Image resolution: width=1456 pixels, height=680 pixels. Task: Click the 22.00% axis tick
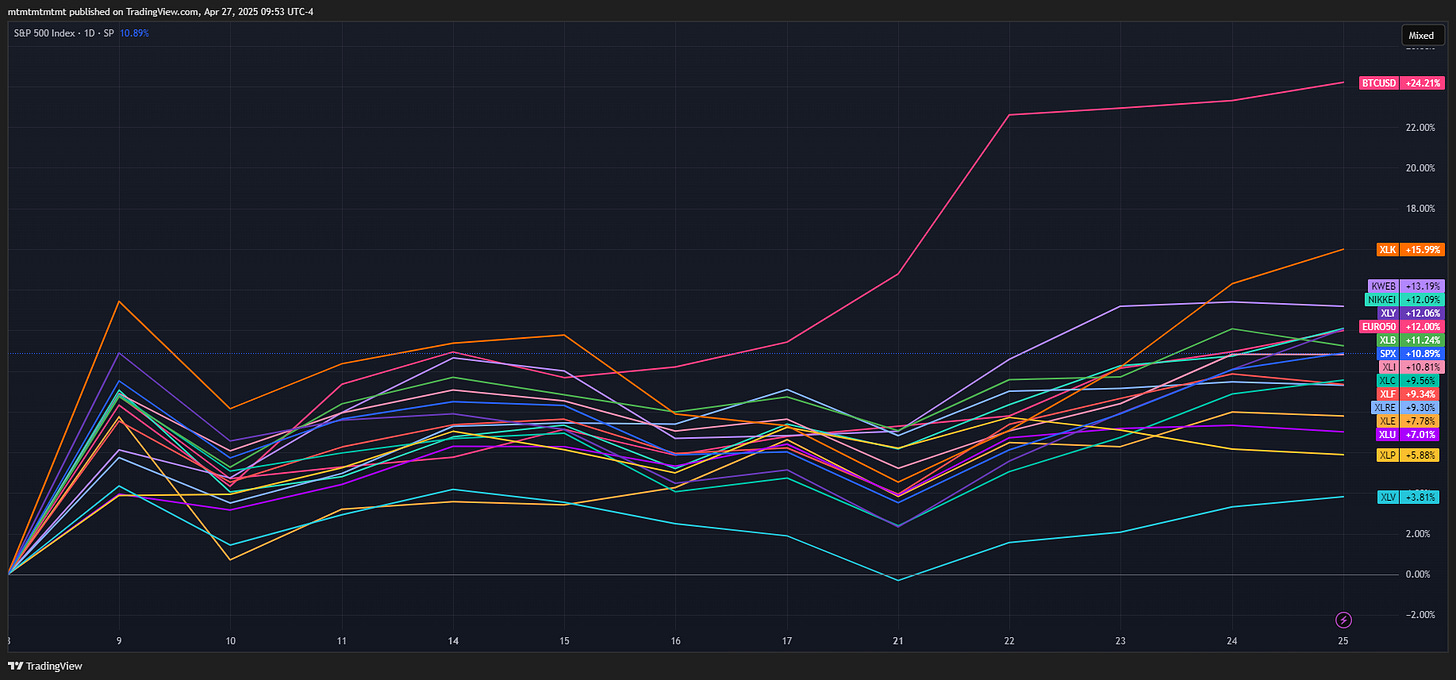pyautogui.click(x=1420, y=127)
